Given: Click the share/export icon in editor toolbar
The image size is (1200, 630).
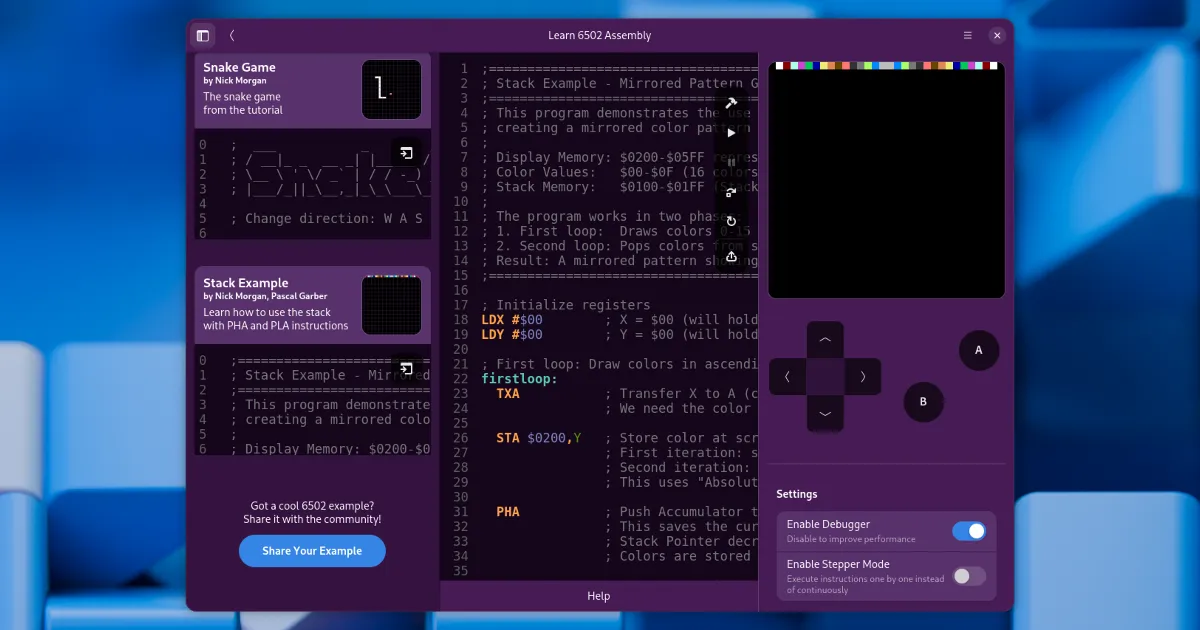Looking at the screenshot, I should click(x=731, y=256).
